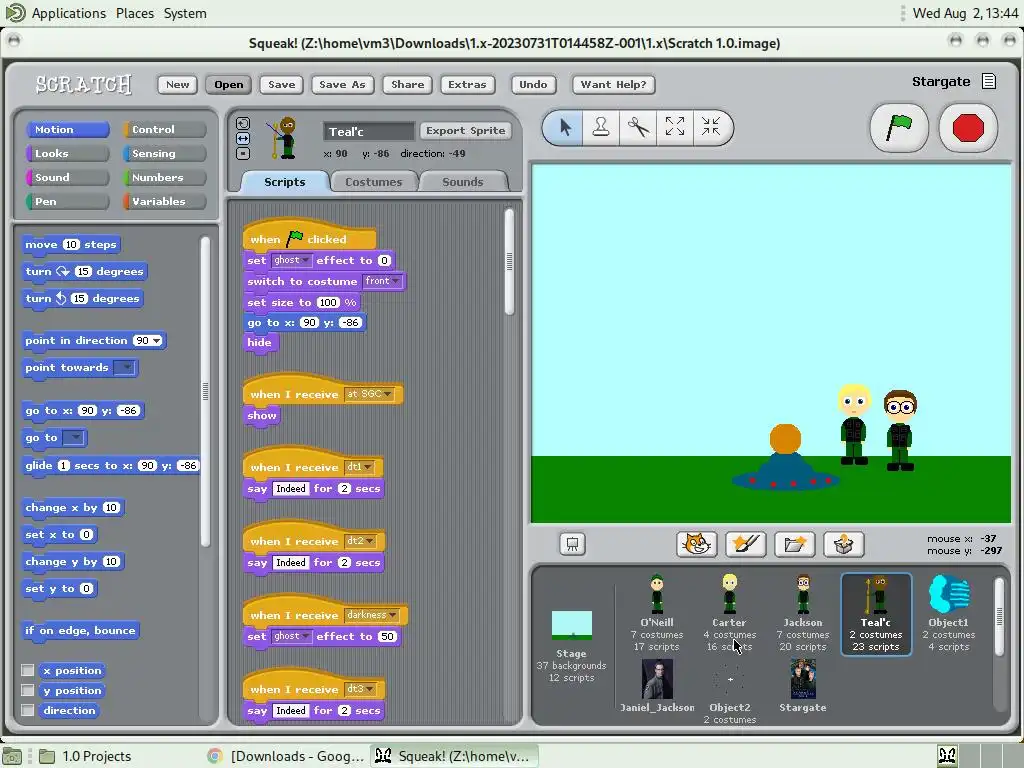Click the green flag start button

click(899, 127)
